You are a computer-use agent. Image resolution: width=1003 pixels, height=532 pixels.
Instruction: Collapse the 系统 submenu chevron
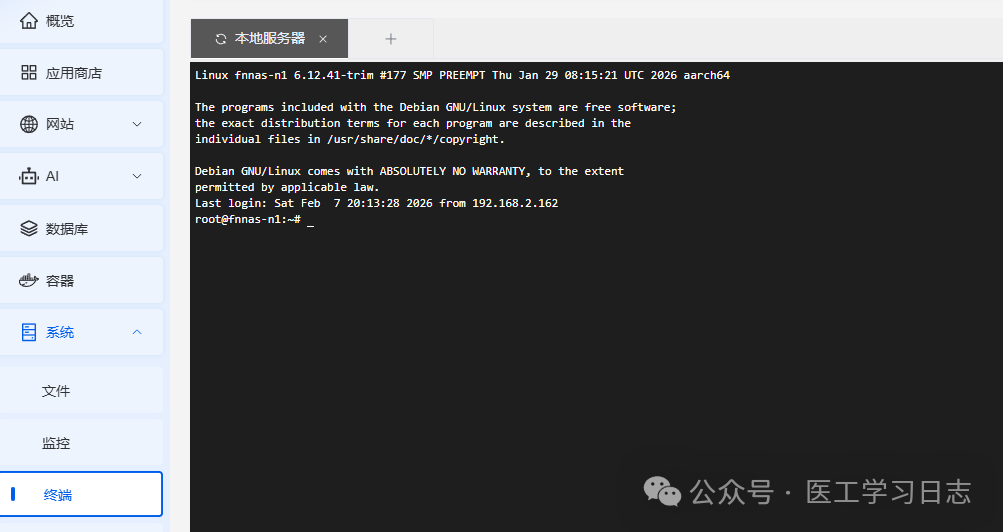click(x=138, y=332)
